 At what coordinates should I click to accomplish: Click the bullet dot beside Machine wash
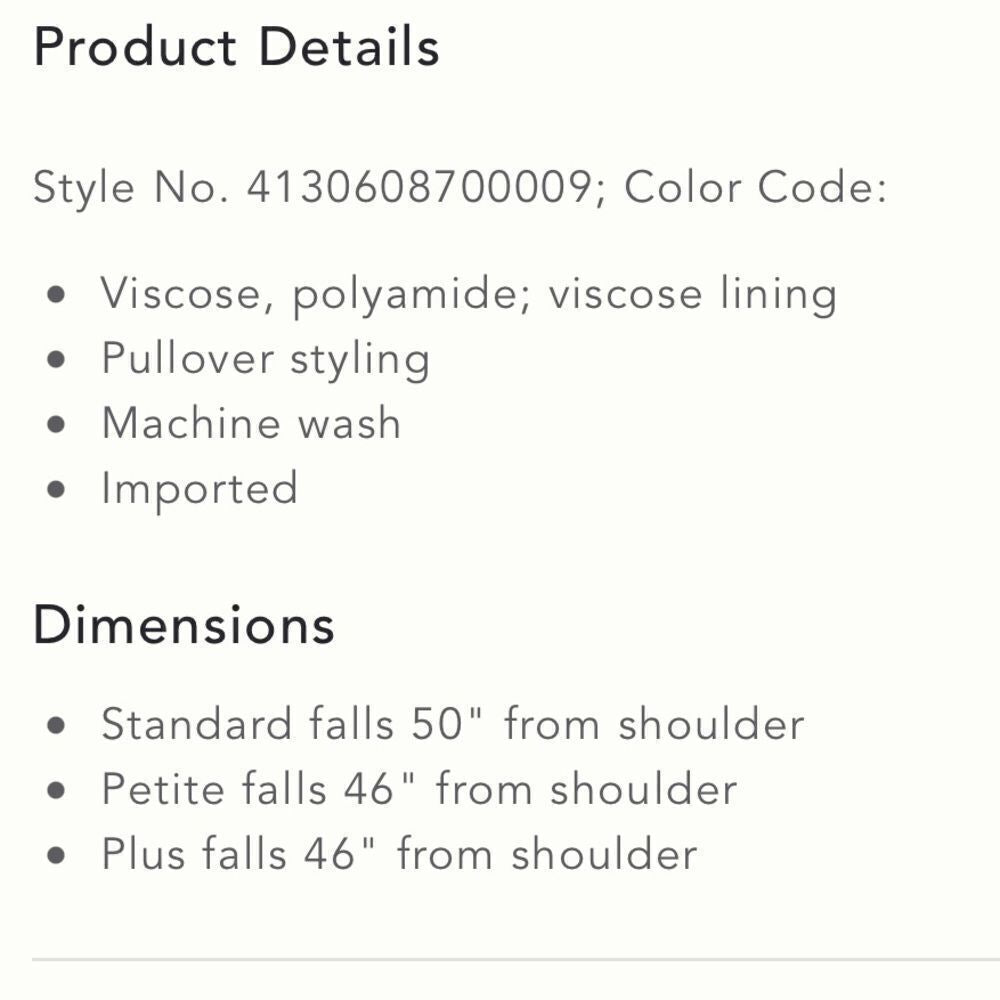56,424
